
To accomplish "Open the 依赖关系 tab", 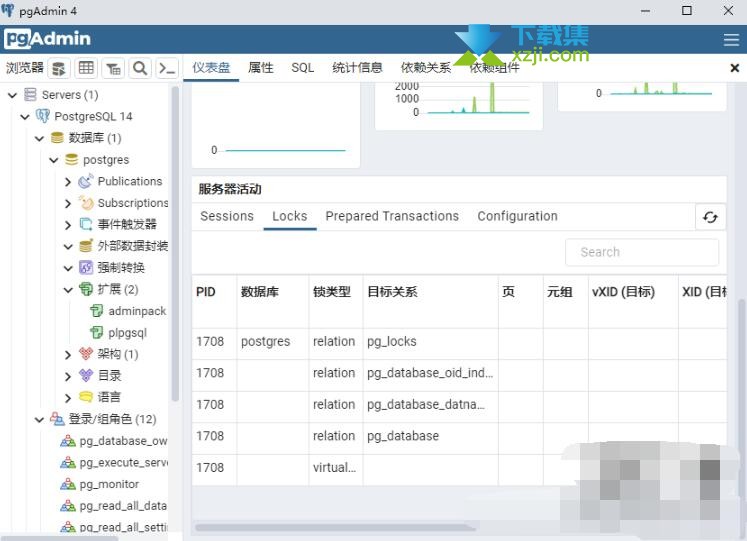I will [x=426, y=68].
